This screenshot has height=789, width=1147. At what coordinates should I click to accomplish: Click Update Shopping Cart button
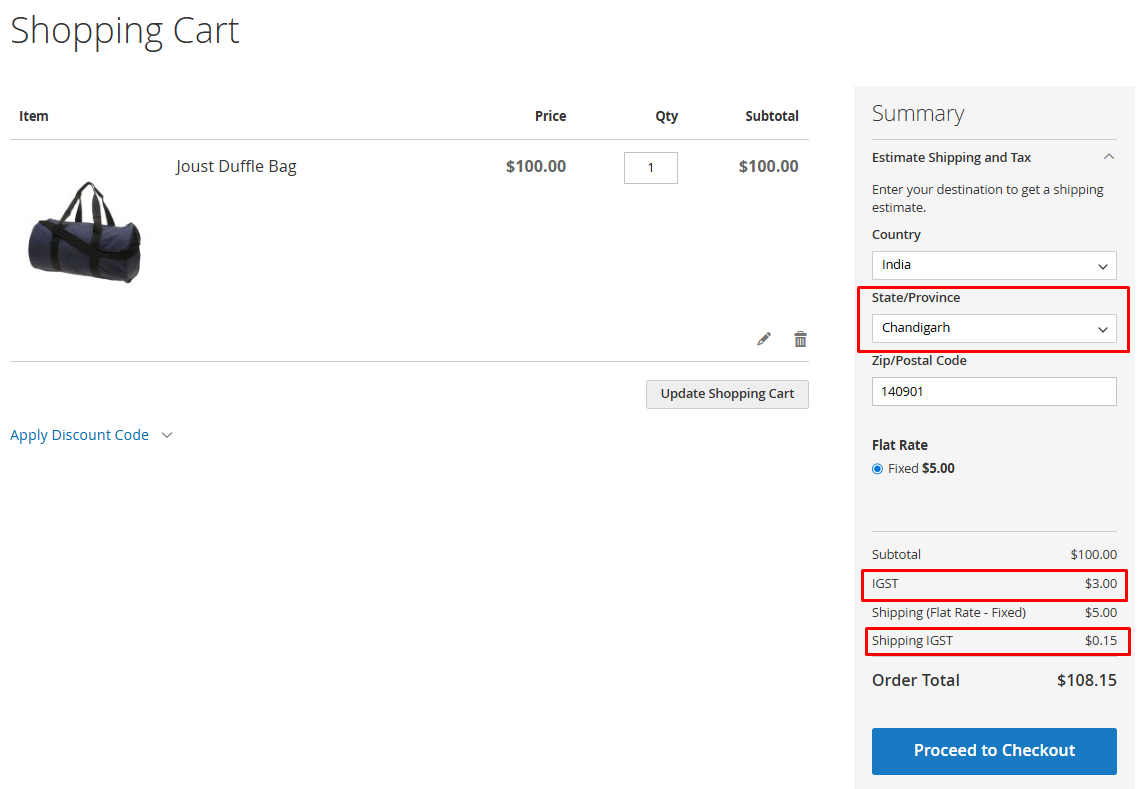(727, 394)
